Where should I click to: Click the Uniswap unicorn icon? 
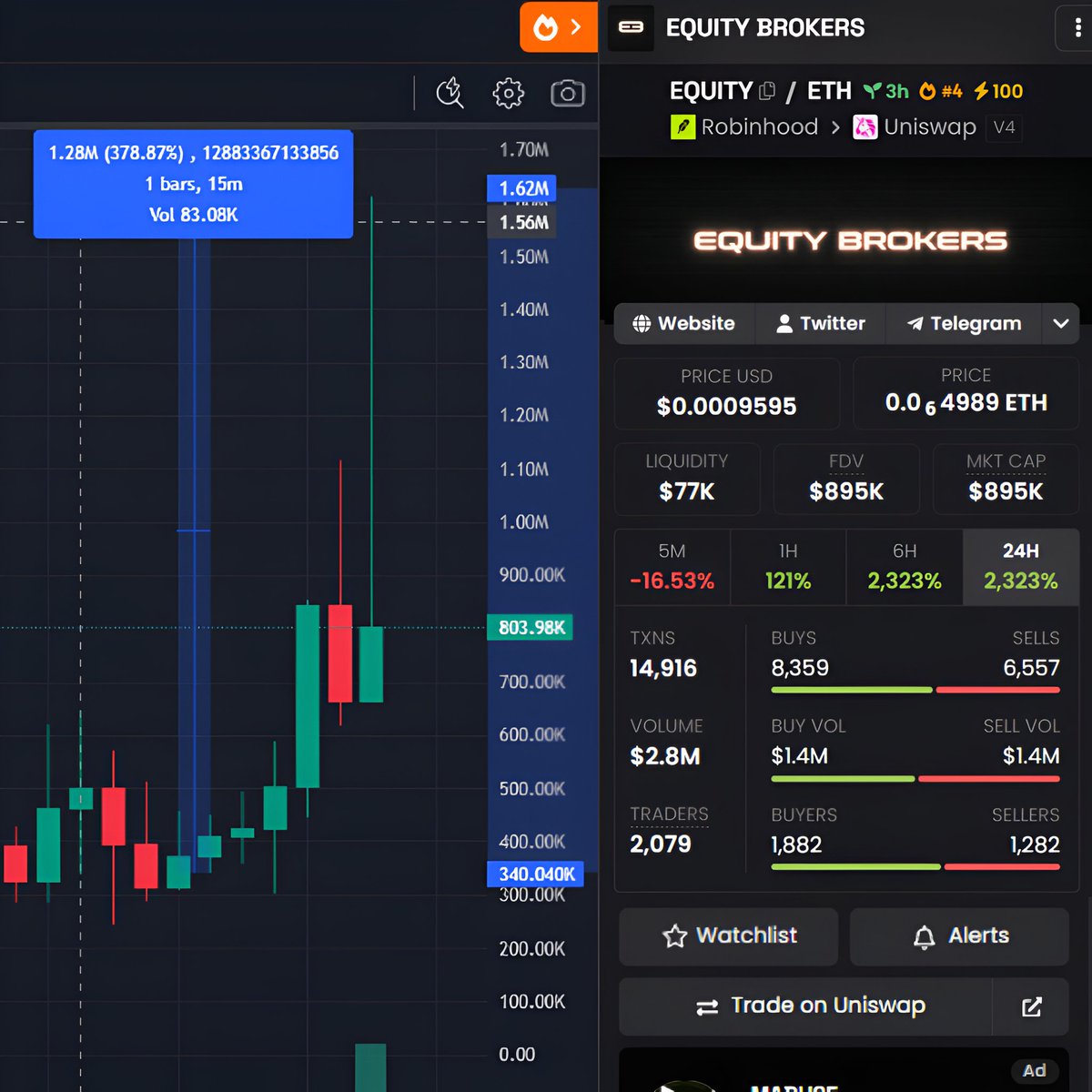(864, 127)
